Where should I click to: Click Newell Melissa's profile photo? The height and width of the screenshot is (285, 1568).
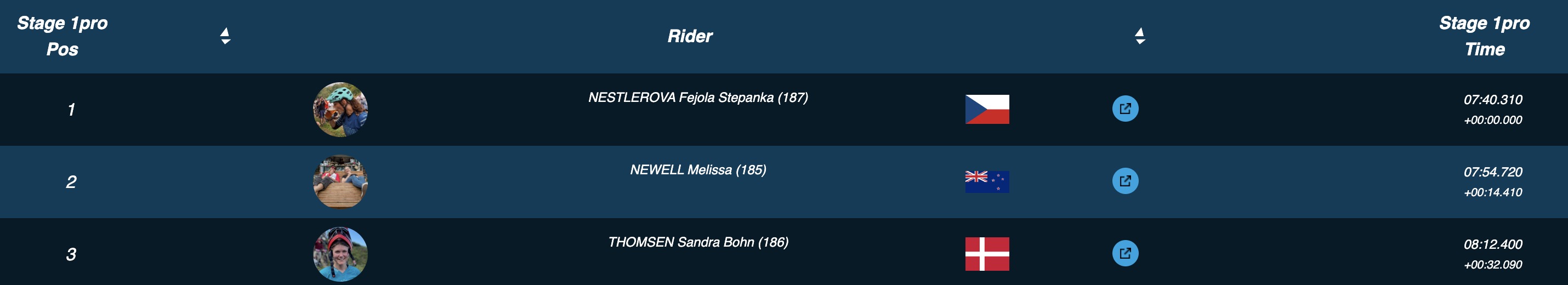point(340,181)
